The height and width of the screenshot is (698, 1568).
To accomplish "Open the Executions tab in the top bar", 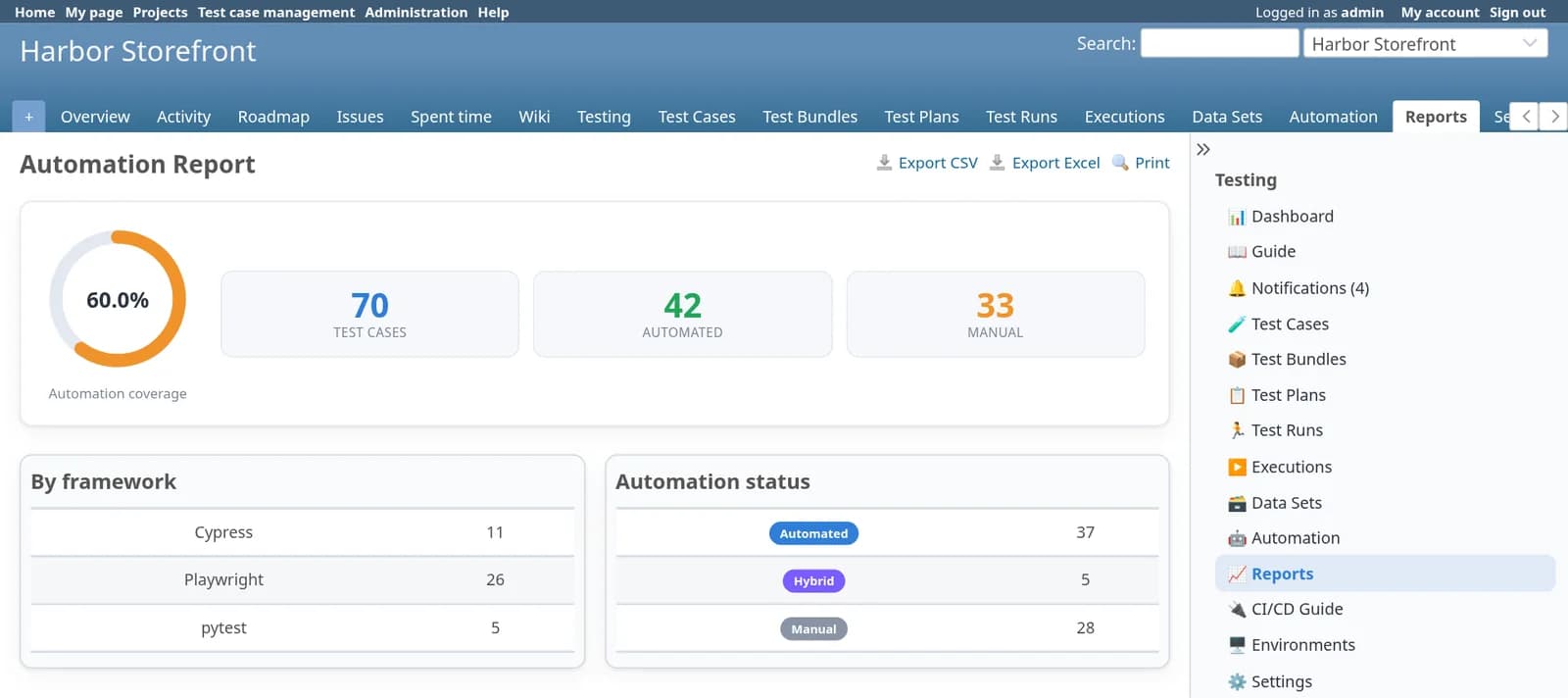I will click(1124, 117).
